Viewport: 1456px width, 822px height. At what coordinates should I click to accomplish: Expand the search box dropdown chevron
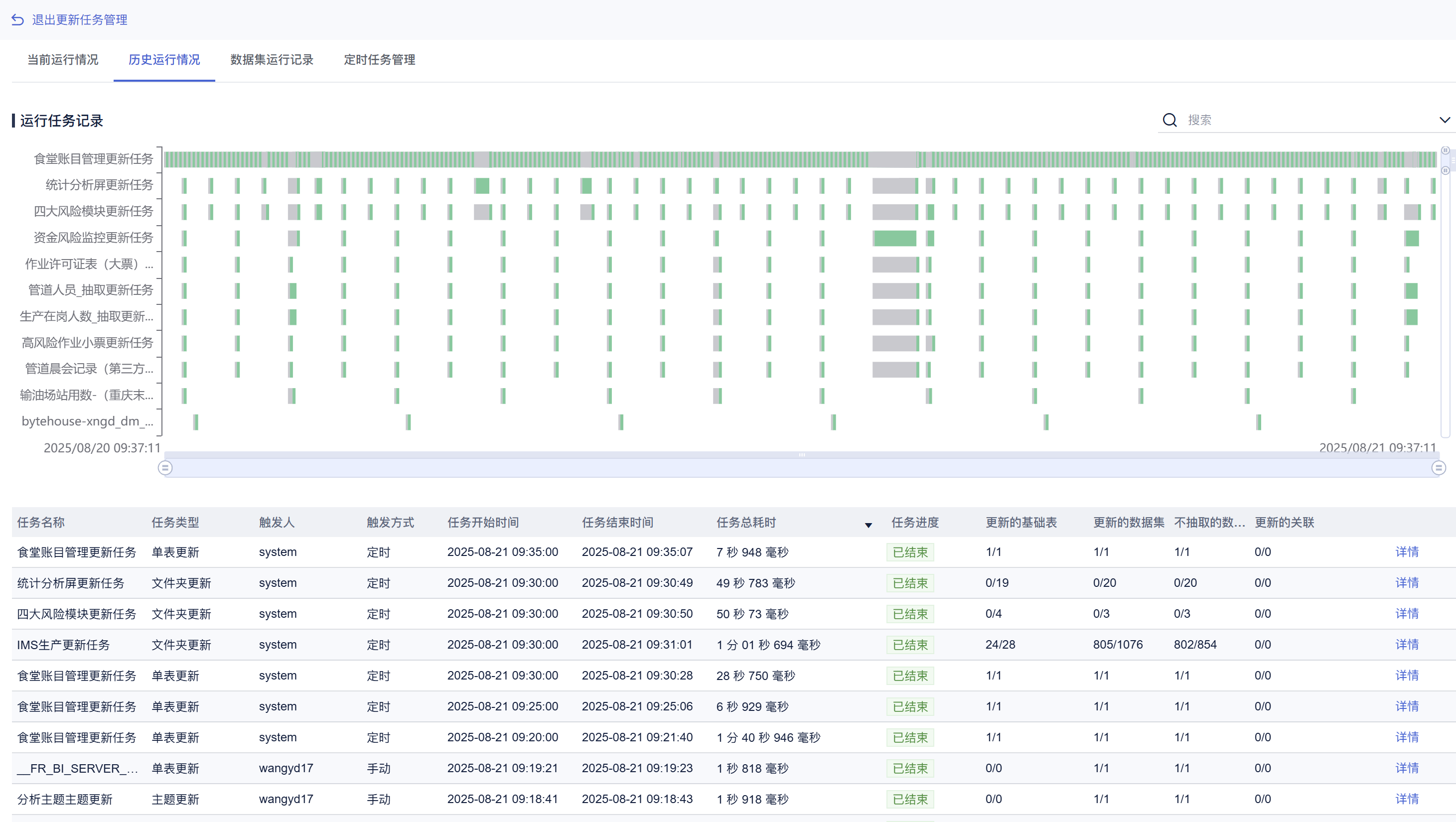(x=1444, y=120)
